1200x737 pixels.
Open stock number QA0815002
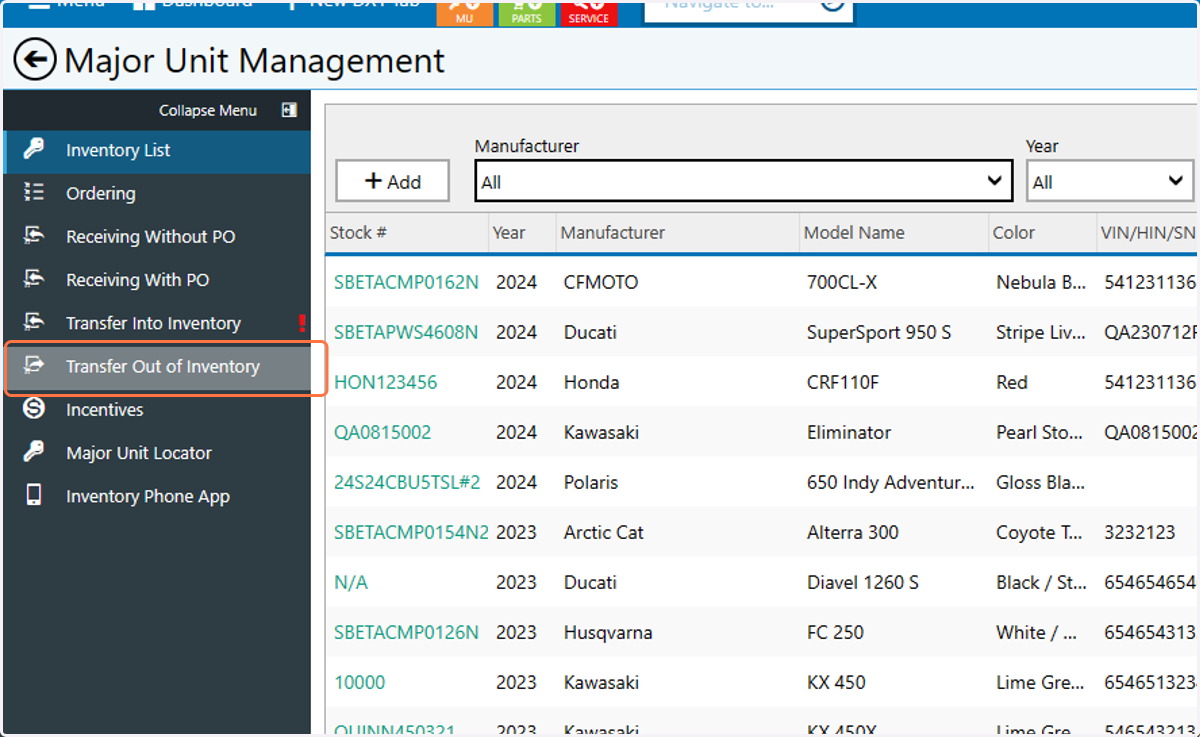coord(383,432)
